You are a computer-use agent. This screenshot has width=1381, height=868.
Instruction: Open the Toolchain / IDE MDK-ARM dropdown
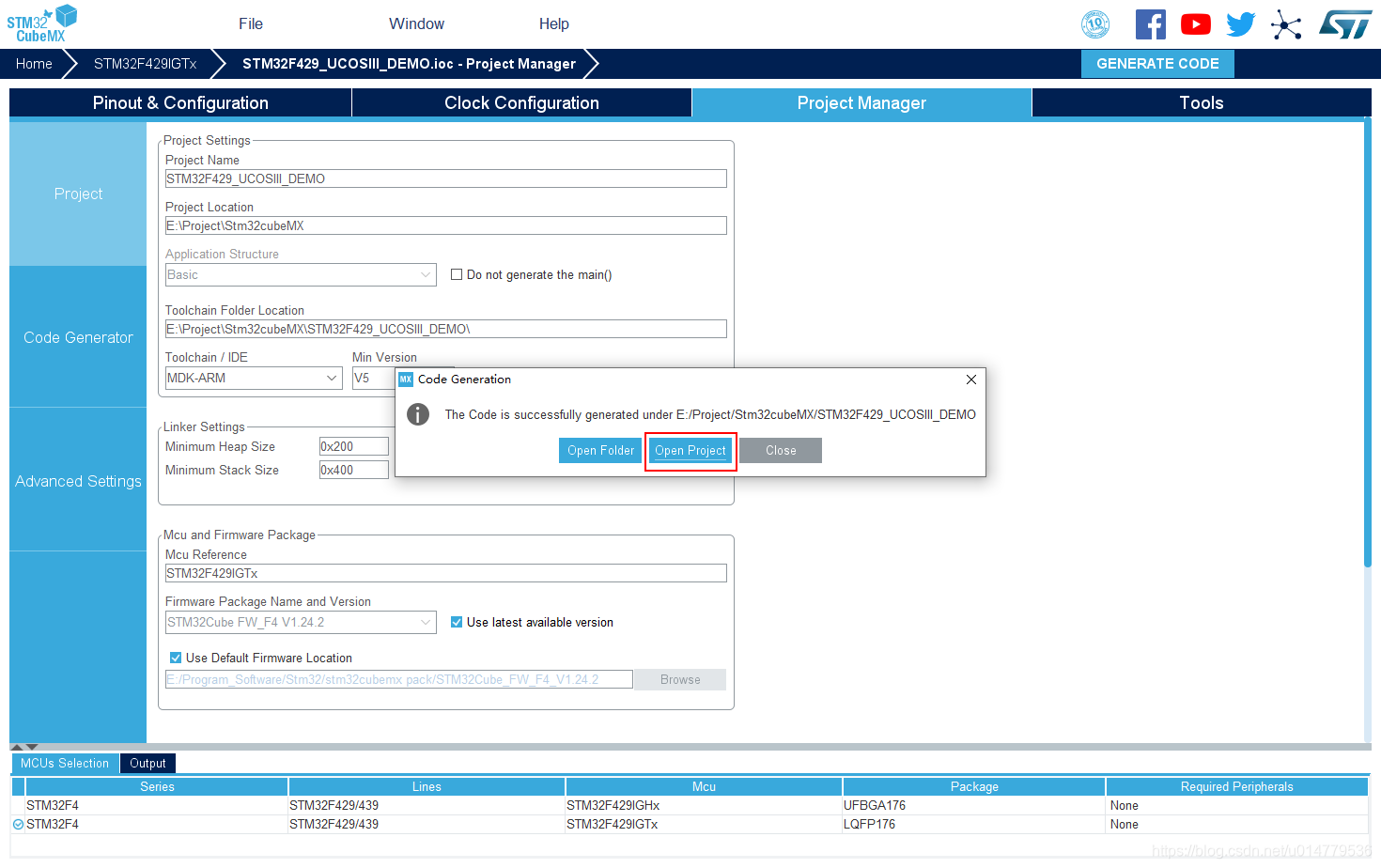[x=254, y=378]
